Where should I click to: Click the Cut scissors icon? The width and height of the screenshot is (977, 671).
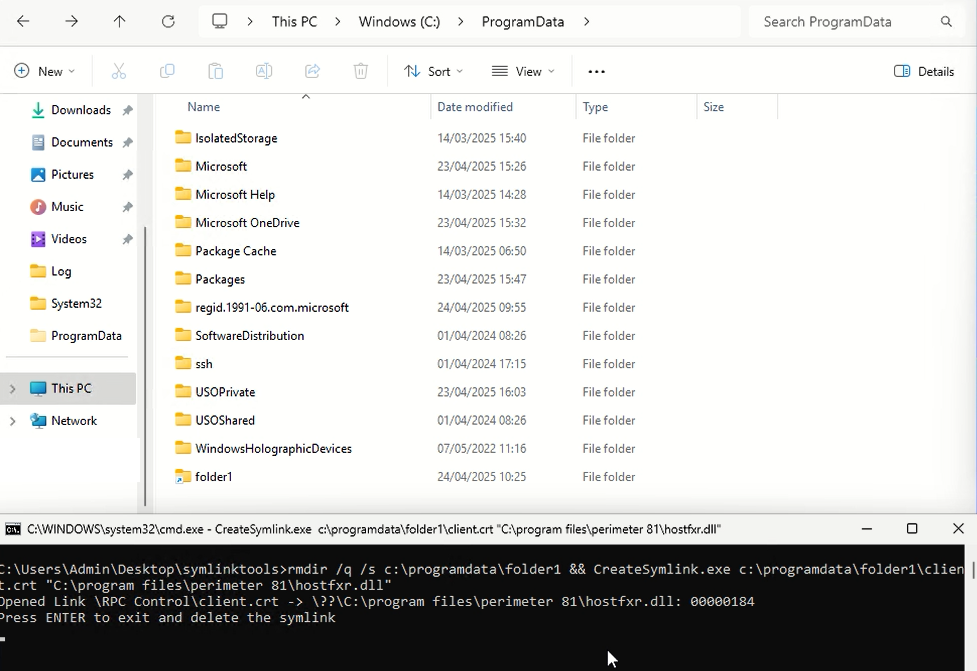click(118, 71)
